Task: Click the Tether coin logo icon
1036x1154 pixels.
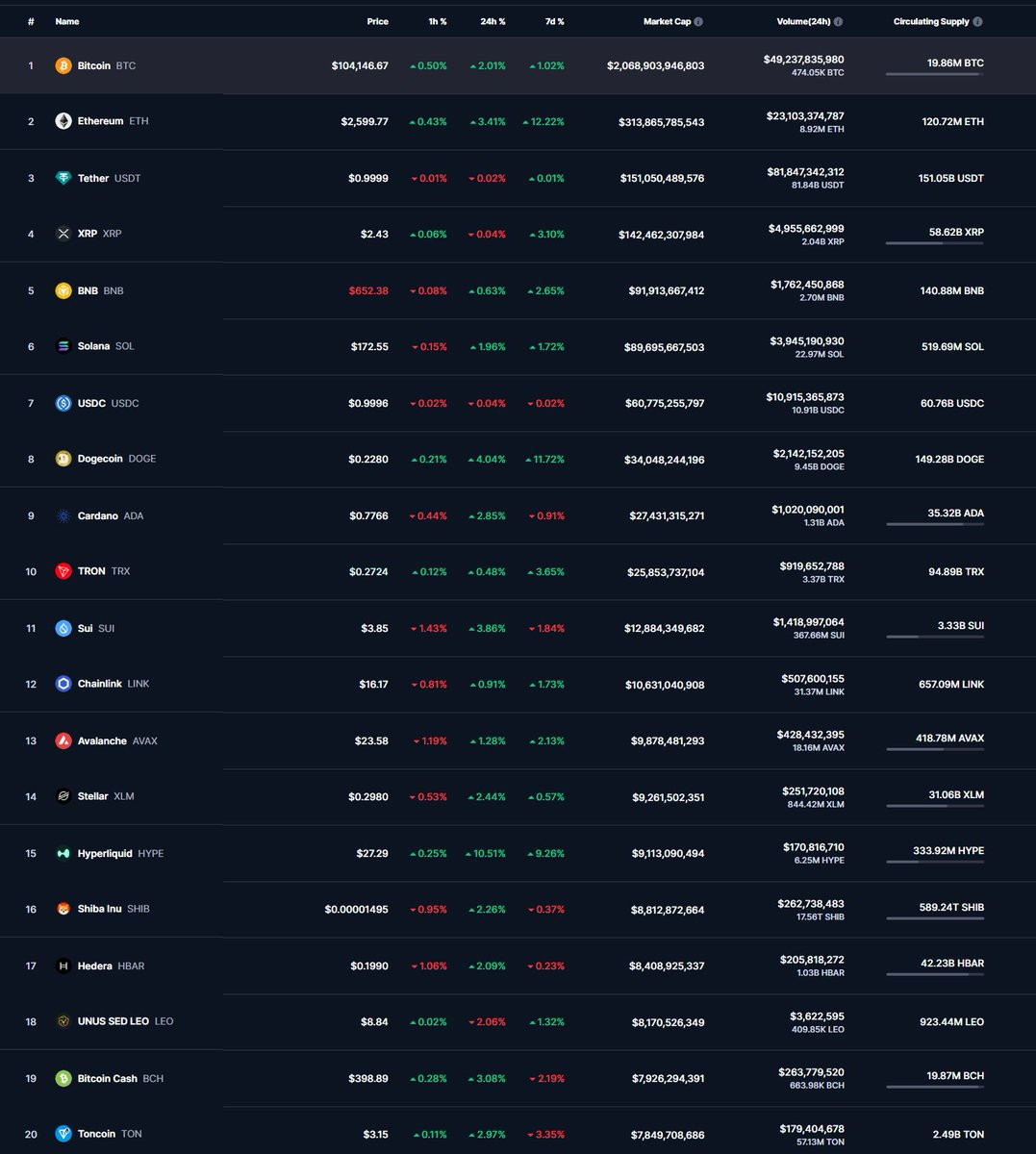Action: click(x=63, y=178)
